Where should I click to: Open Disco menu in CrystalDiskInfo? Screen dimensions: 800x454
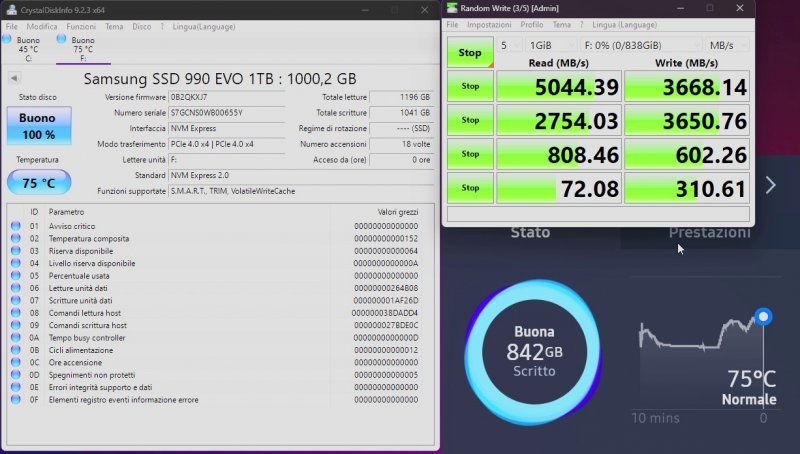point(141,27)
